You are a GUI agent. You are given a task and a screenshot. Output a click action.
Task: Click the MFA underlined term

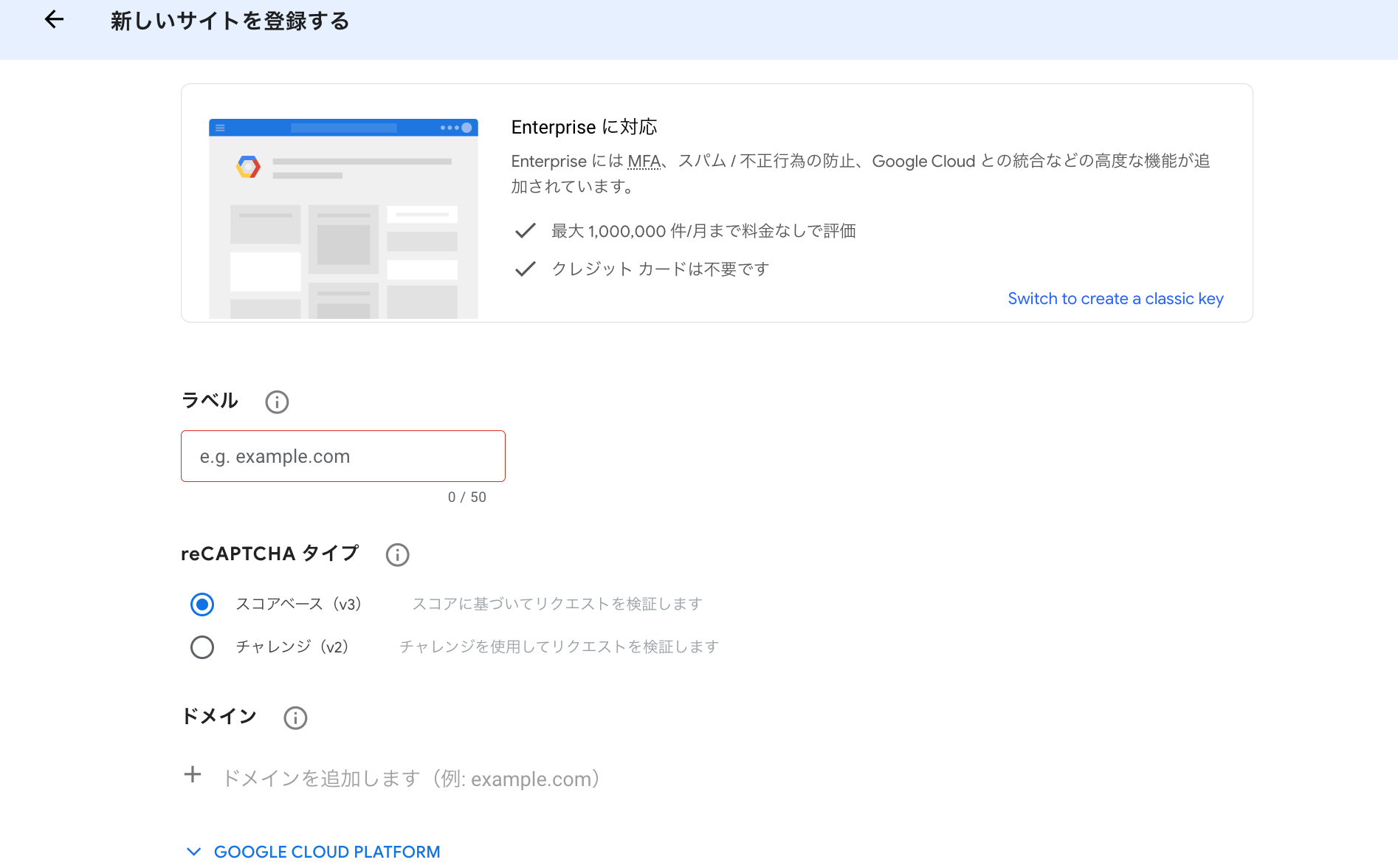click(x=644, y=161)
